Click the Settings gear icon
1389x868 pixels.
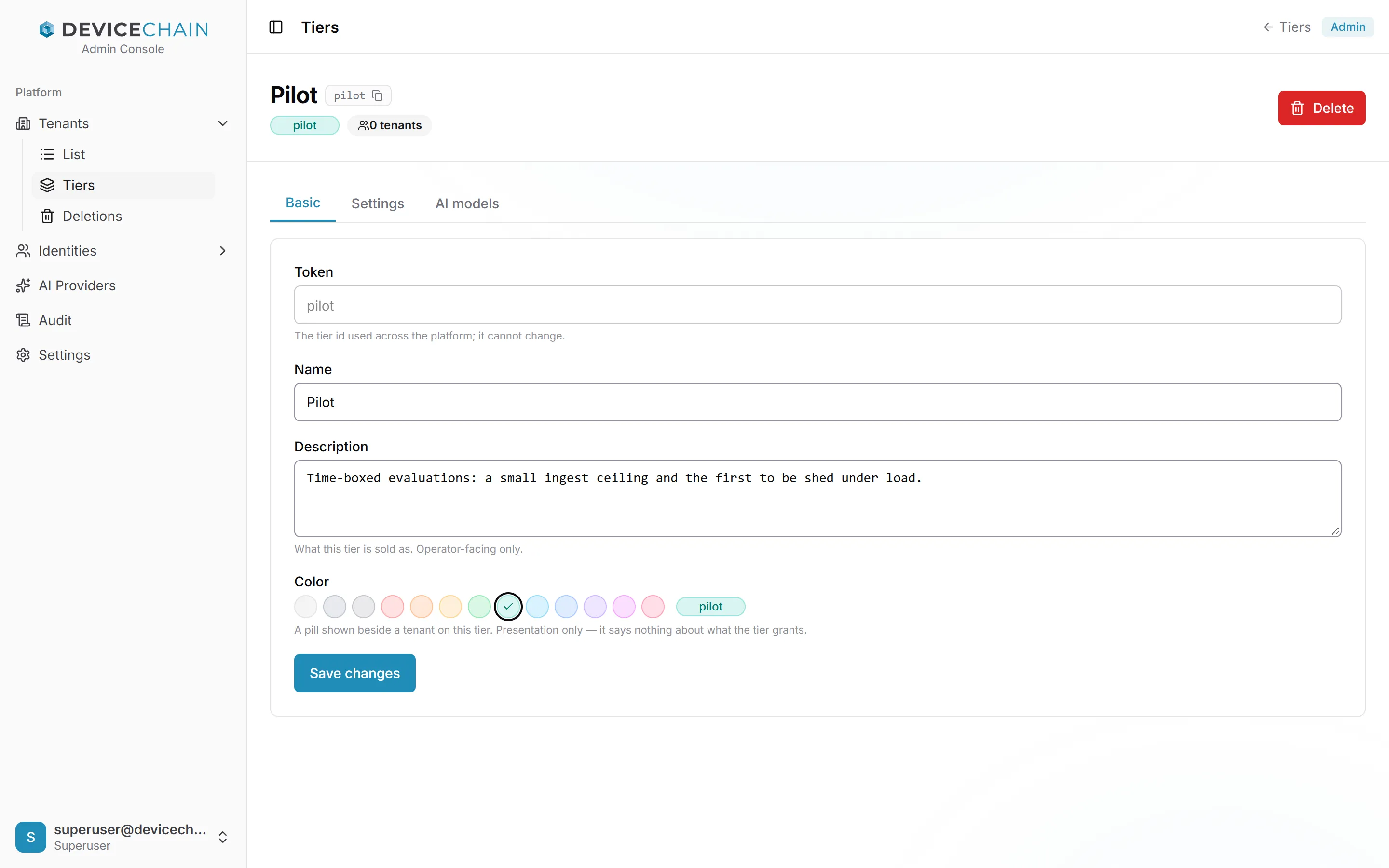pyautogui.click(x=23, y=355)
